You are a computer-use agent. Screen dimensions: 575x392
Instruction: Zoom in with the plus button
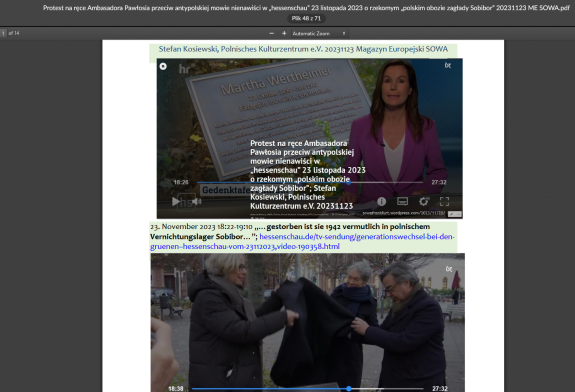pyautogui.click(x=284, y=33)
